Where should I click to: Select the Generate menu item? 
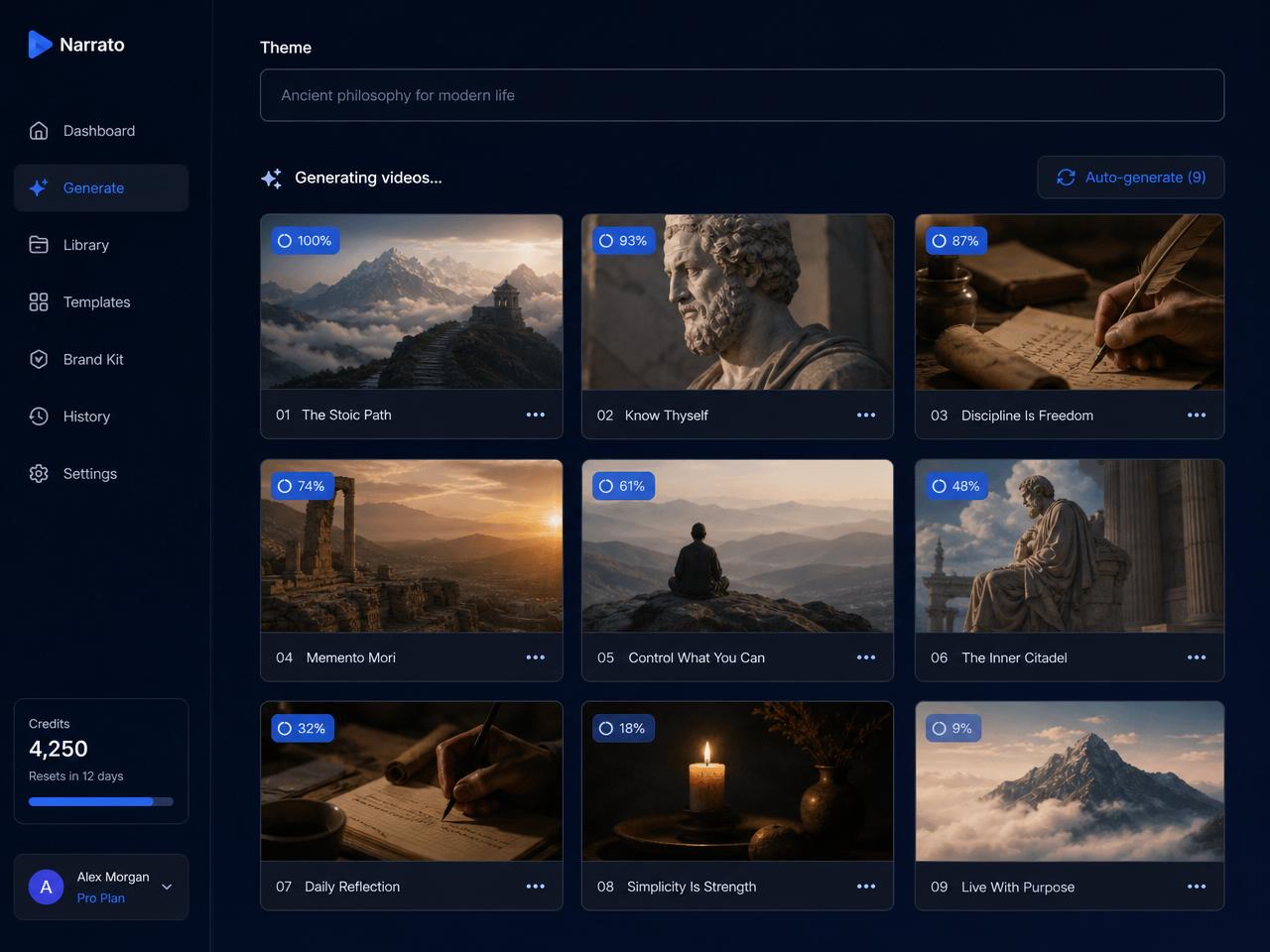point(101,187)
